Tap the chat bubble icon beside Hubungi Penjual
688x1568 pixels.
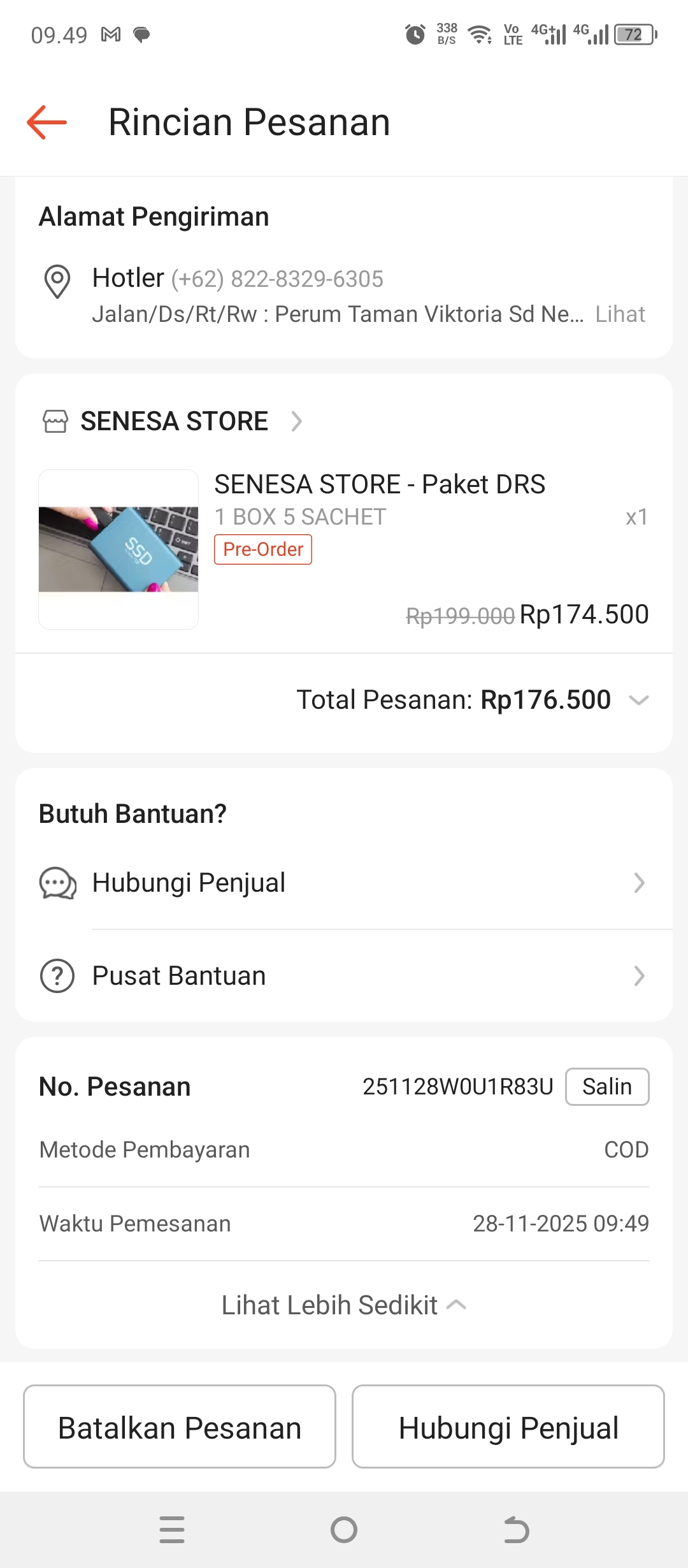(57, 883)
